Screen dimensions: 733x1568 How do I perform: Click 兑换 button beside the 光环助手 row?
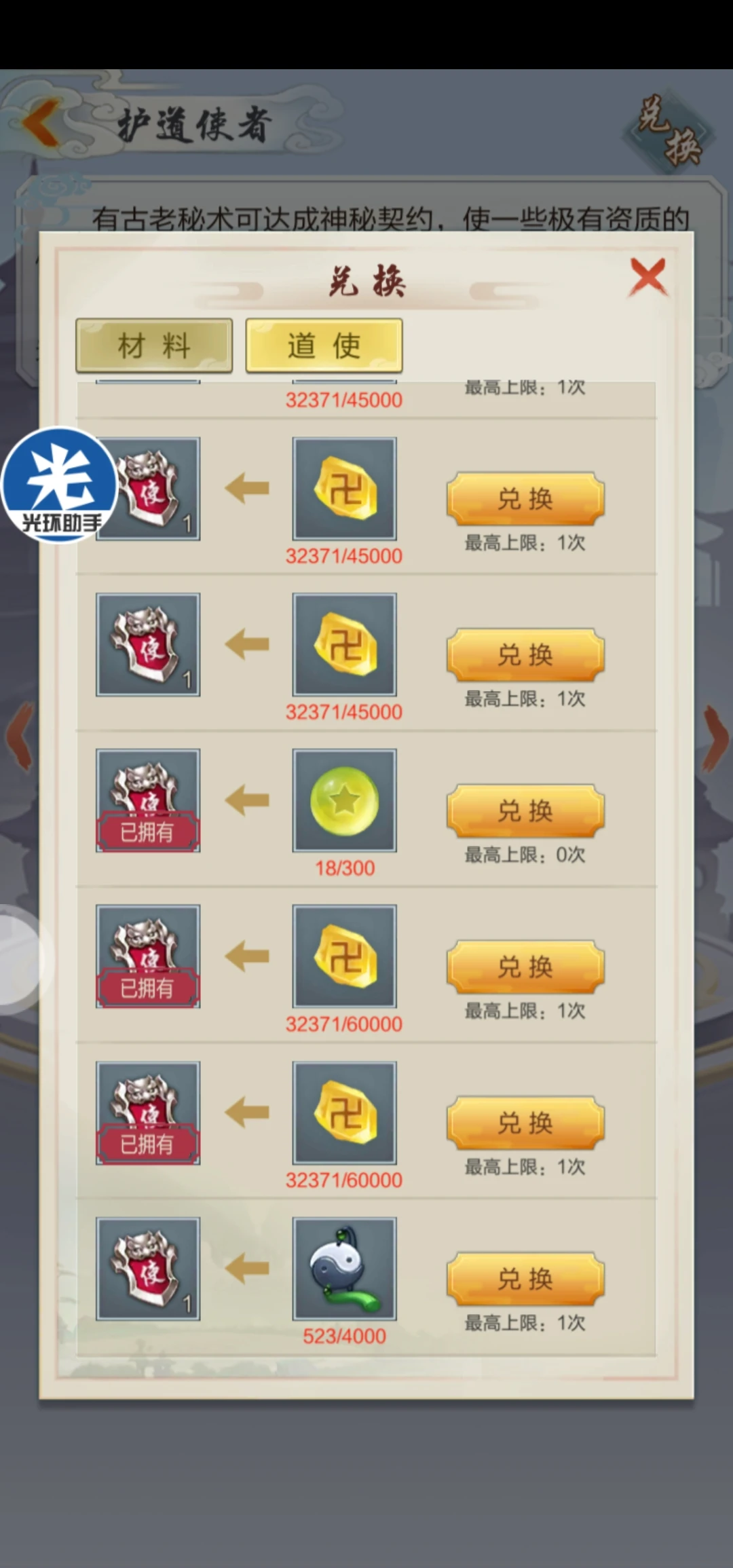525,498
